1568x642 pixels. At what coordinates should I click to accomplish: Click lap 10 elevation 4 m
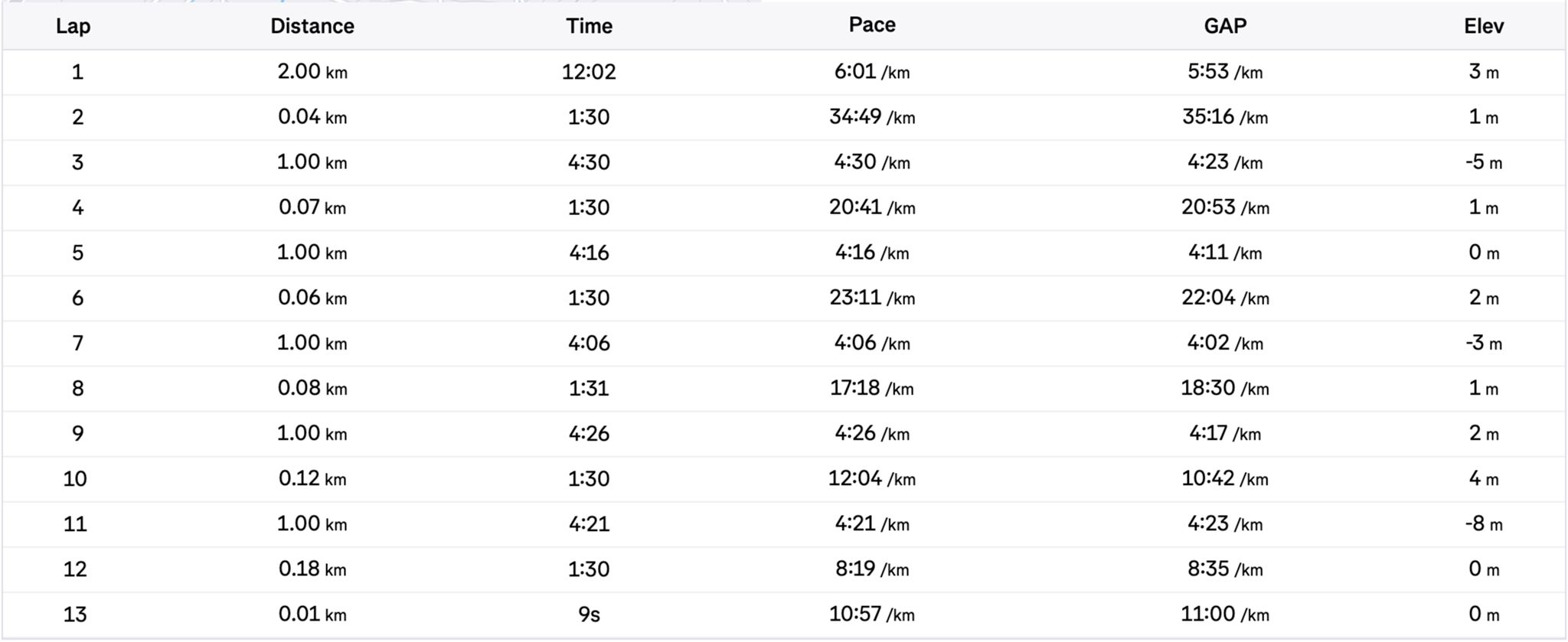click(1484, 478)
